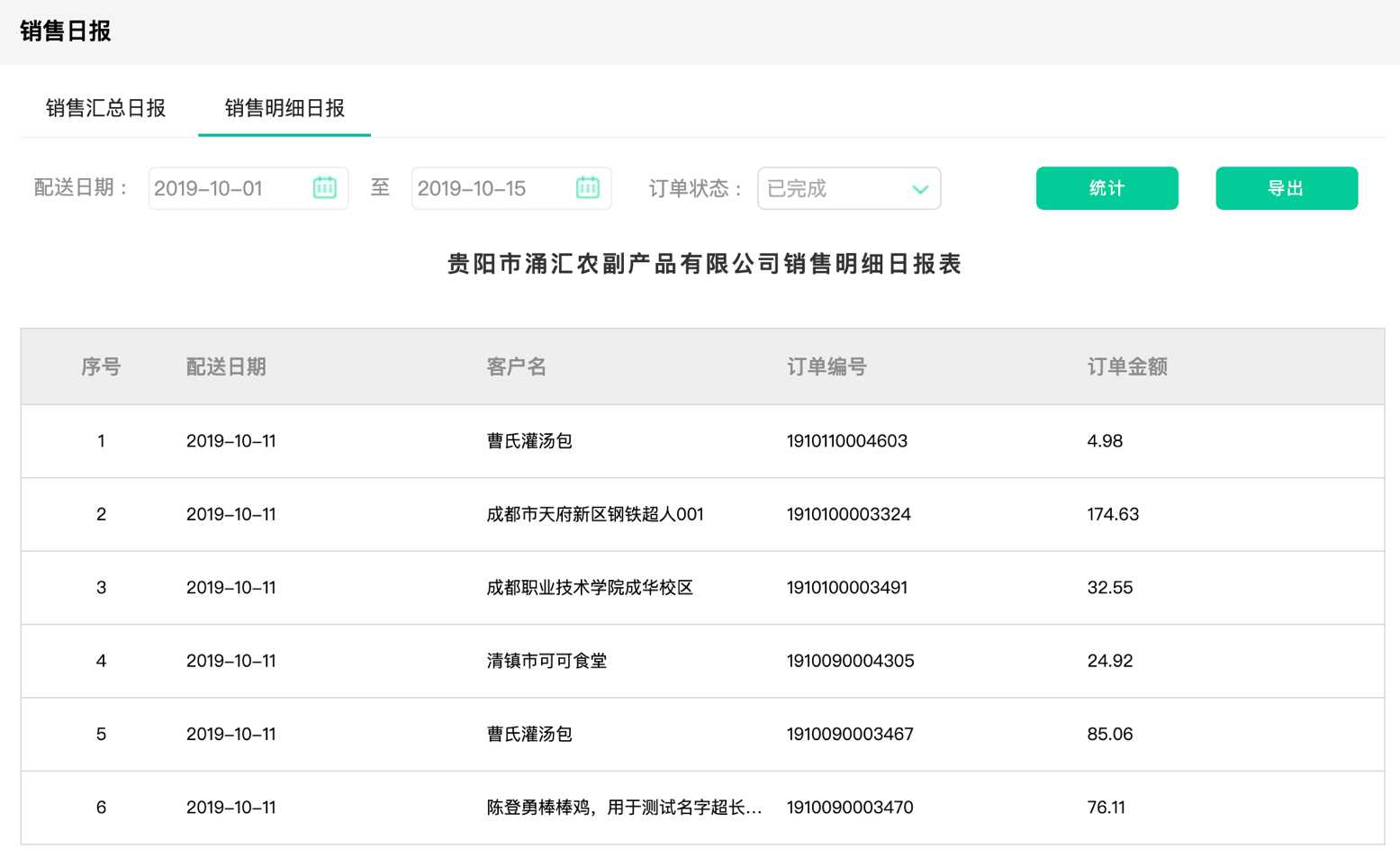Click the 订单编号 column header

point(826,366)
